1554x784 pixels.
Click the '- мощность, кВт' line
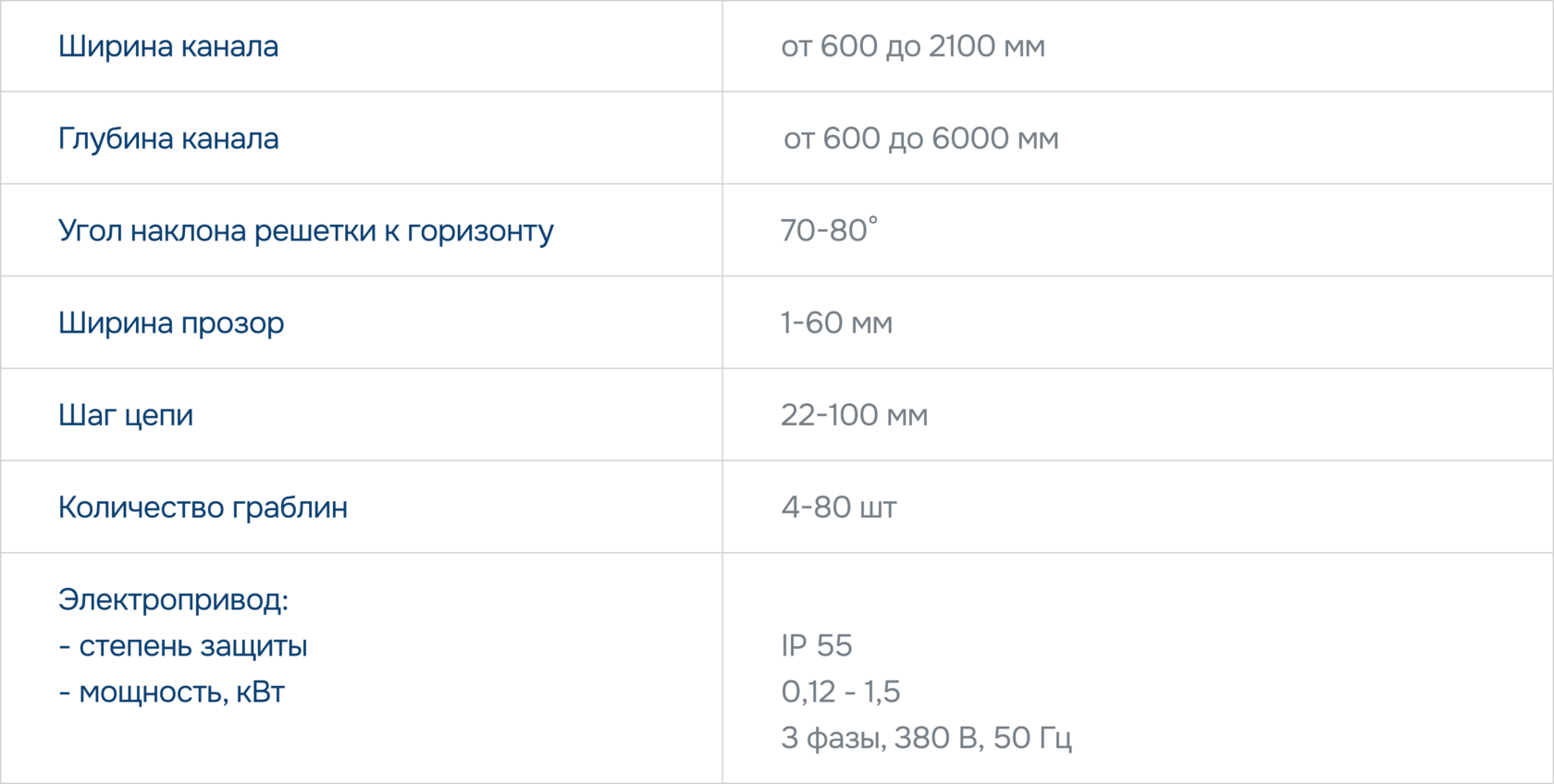pos(172,692)
